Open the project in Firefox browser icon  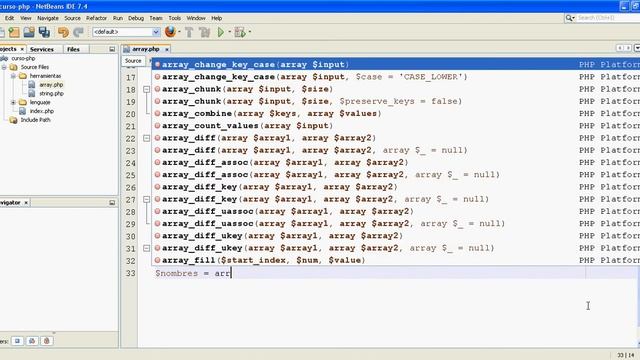(x=170, y=31)
